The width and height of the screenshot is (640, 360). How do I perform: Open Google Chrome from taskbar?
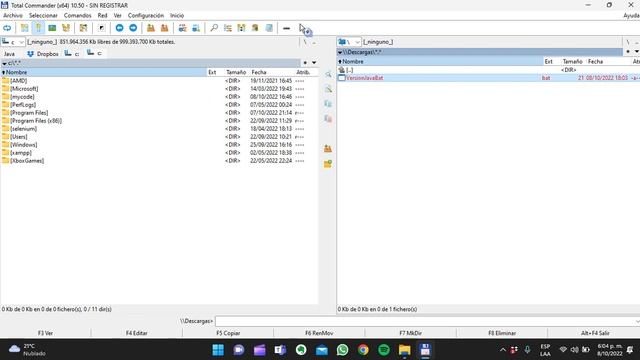363,350
